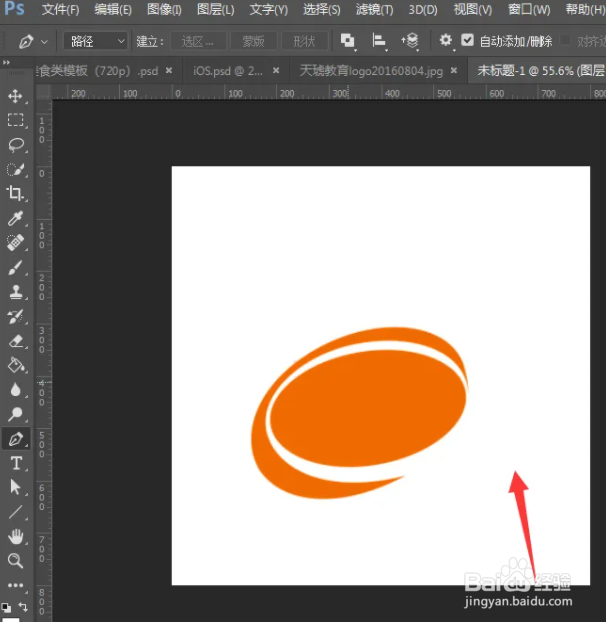
Task: Expand the toolbox with double-arrow
Action: [6, 63]
